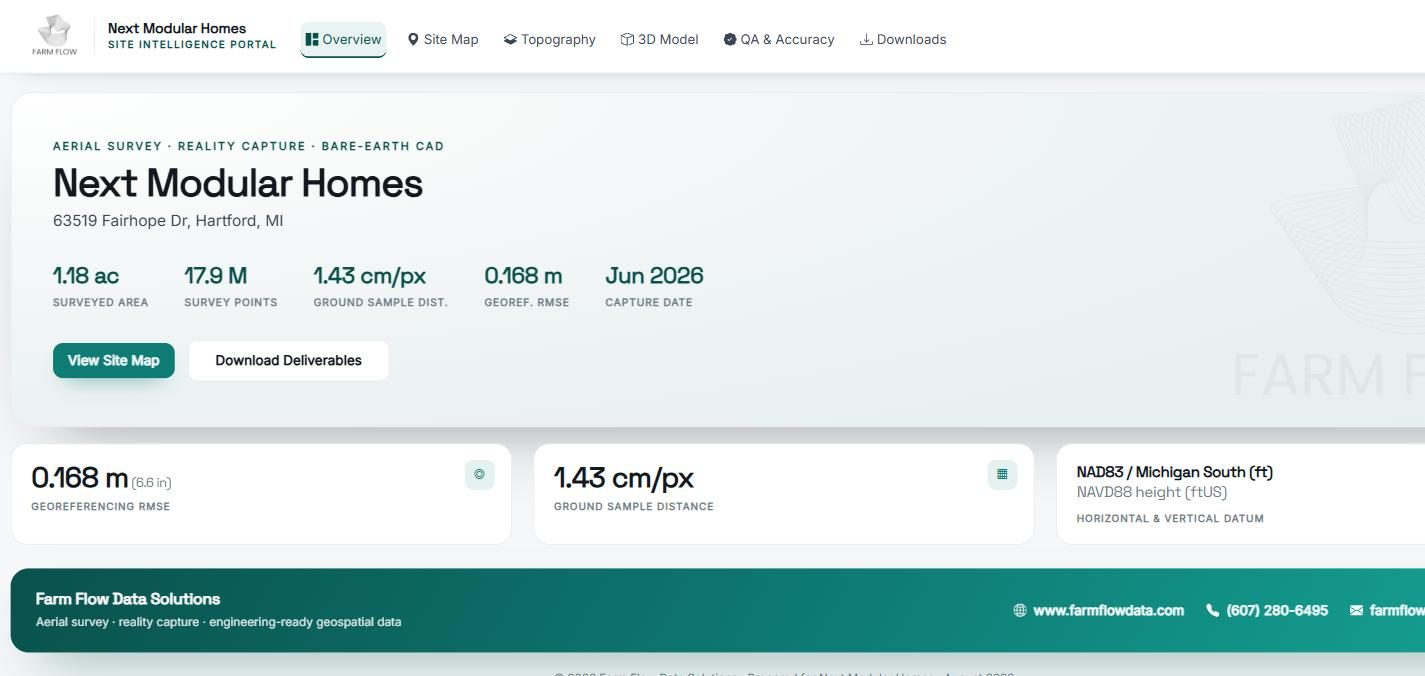Click the 1.18 ac surveyed area value
This screenshot has height=676, width=1425.
86,276
